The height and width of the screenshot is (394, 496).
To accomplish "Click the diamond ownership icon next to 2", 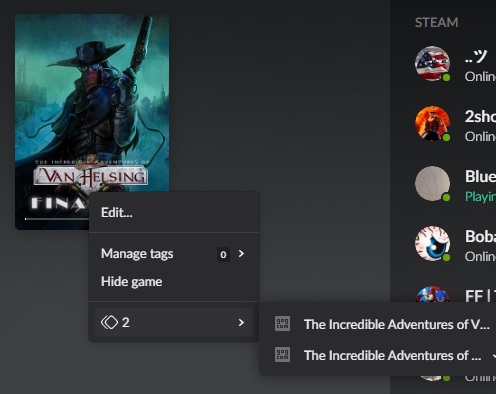I will pos(110,322).
